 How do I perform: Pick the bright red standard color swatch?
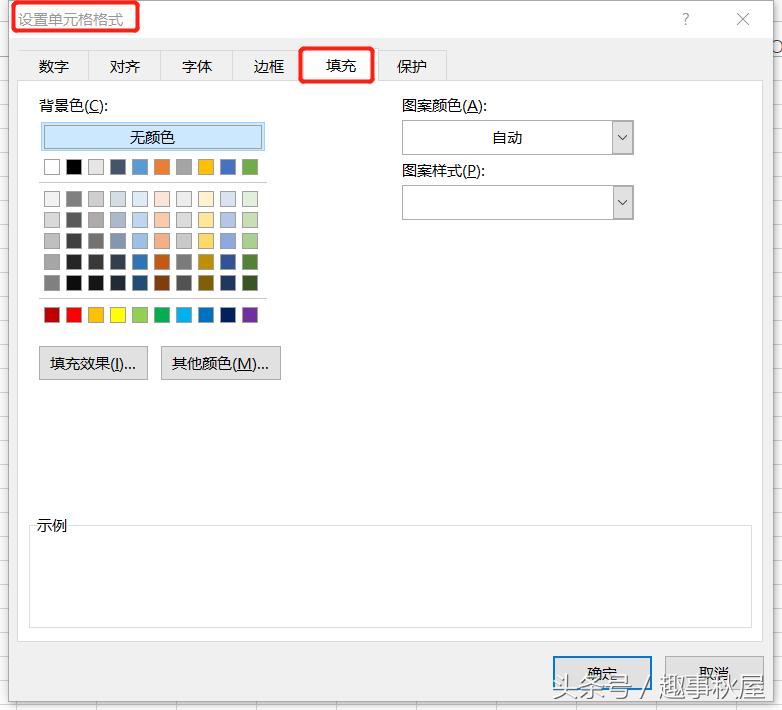coord(74,315)
